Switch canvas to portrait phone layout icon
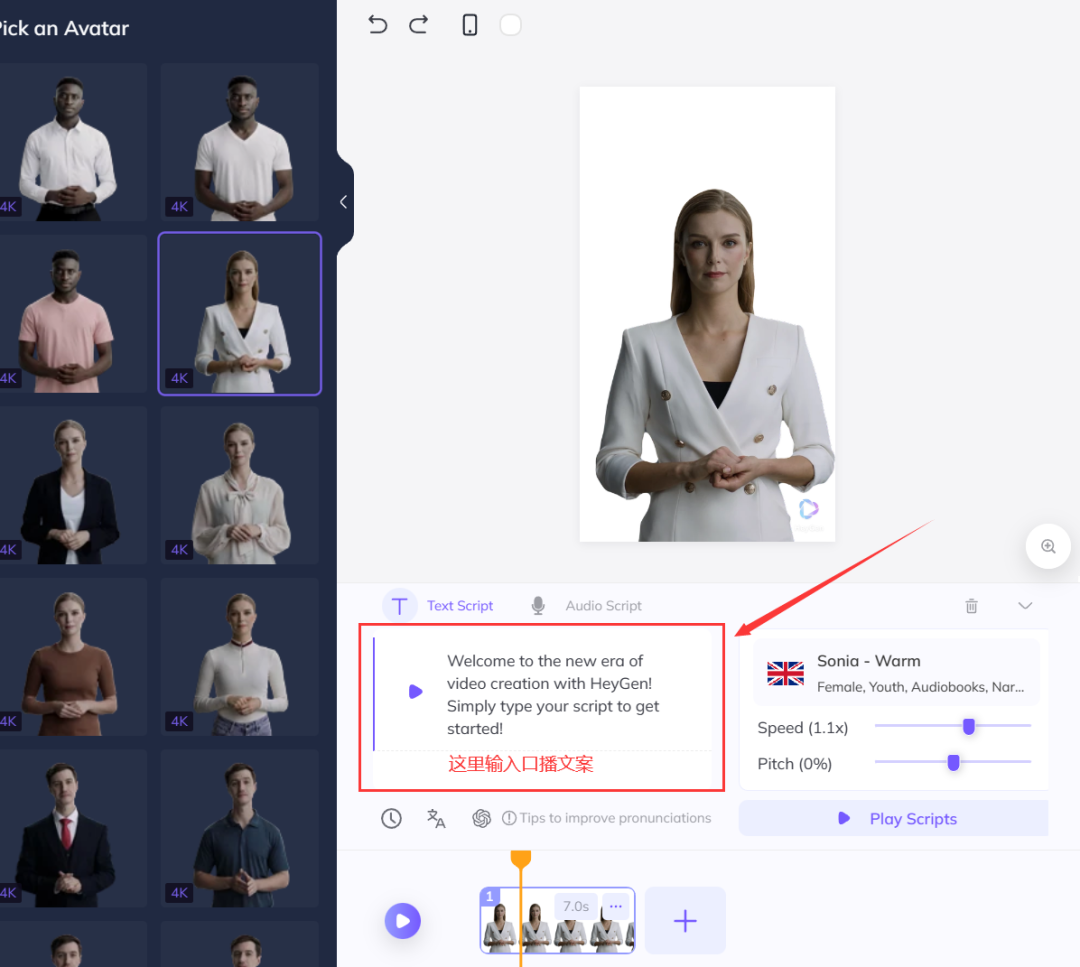 point(470,25)
